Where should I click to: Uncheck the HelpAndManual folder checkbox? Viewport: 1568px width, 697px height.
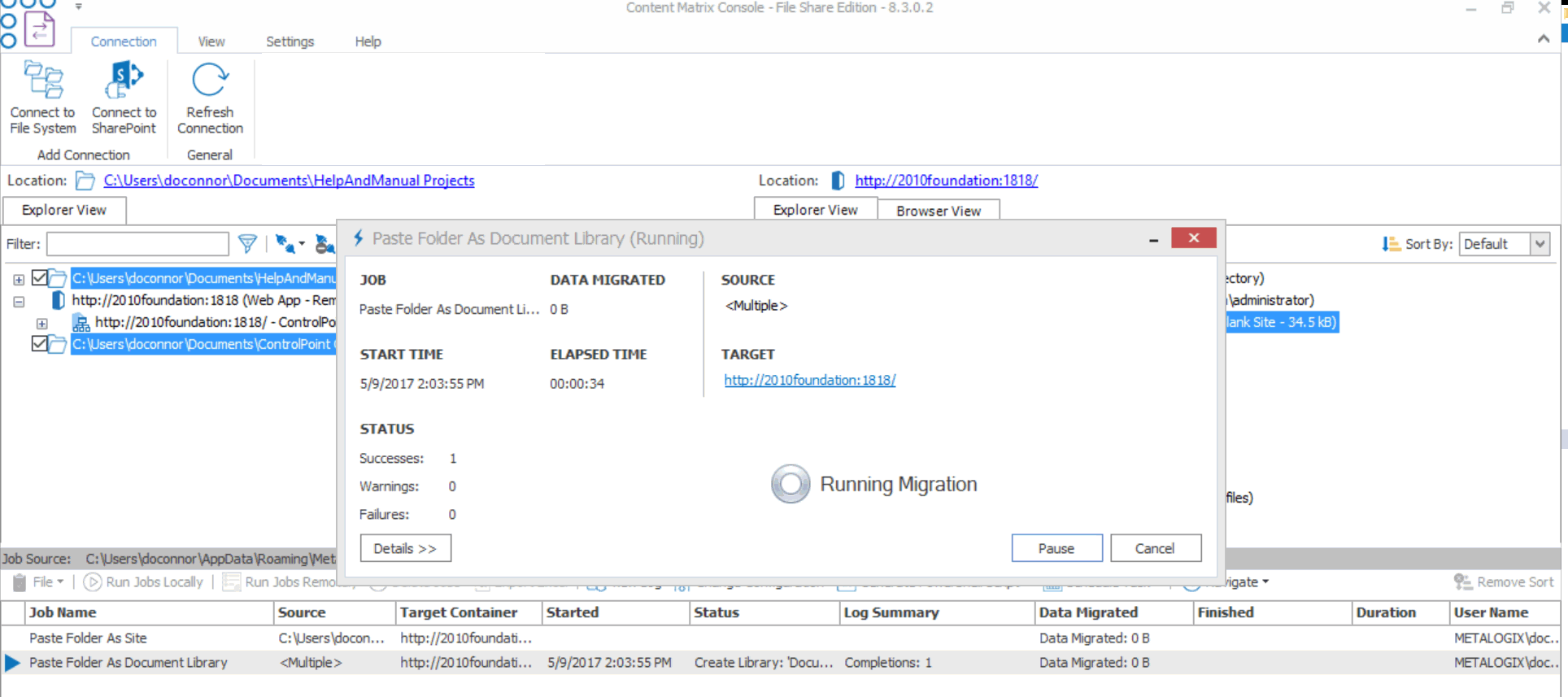pyautogui.click(x=39, y=278)
